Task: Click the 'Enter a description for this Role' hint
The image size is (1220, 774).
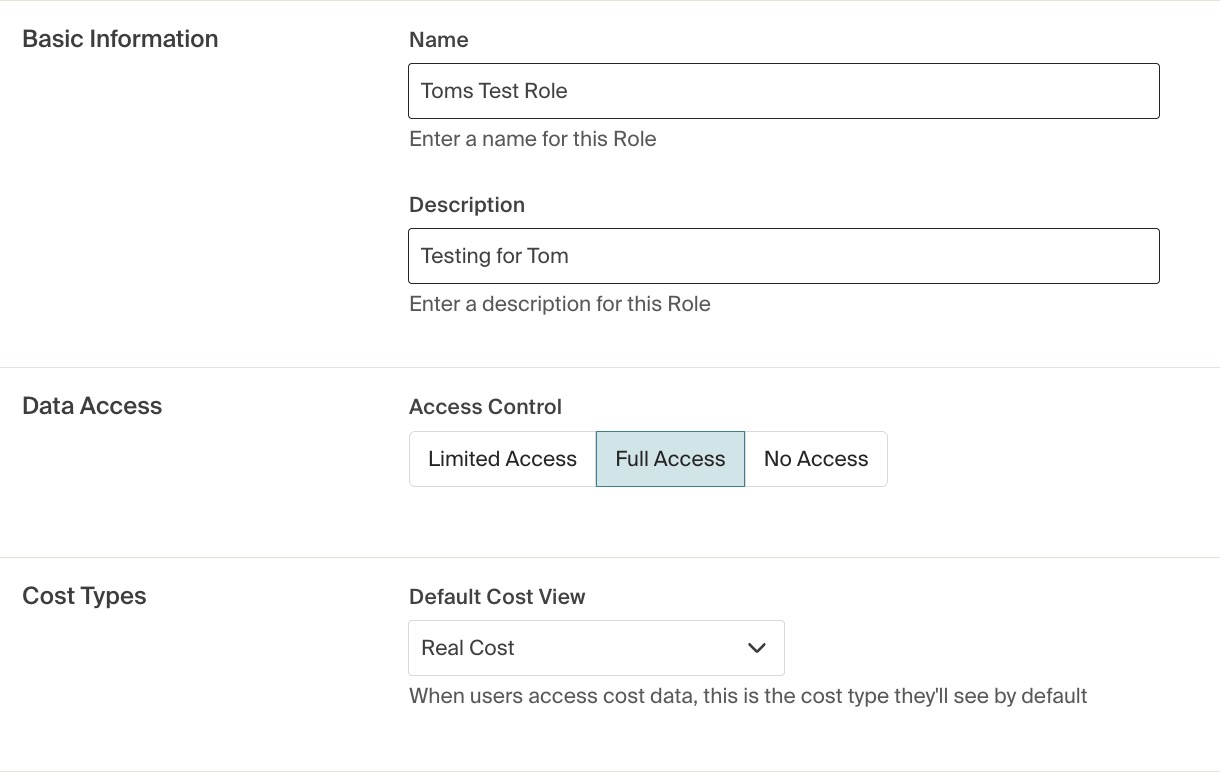Action: tap(560, 304)
